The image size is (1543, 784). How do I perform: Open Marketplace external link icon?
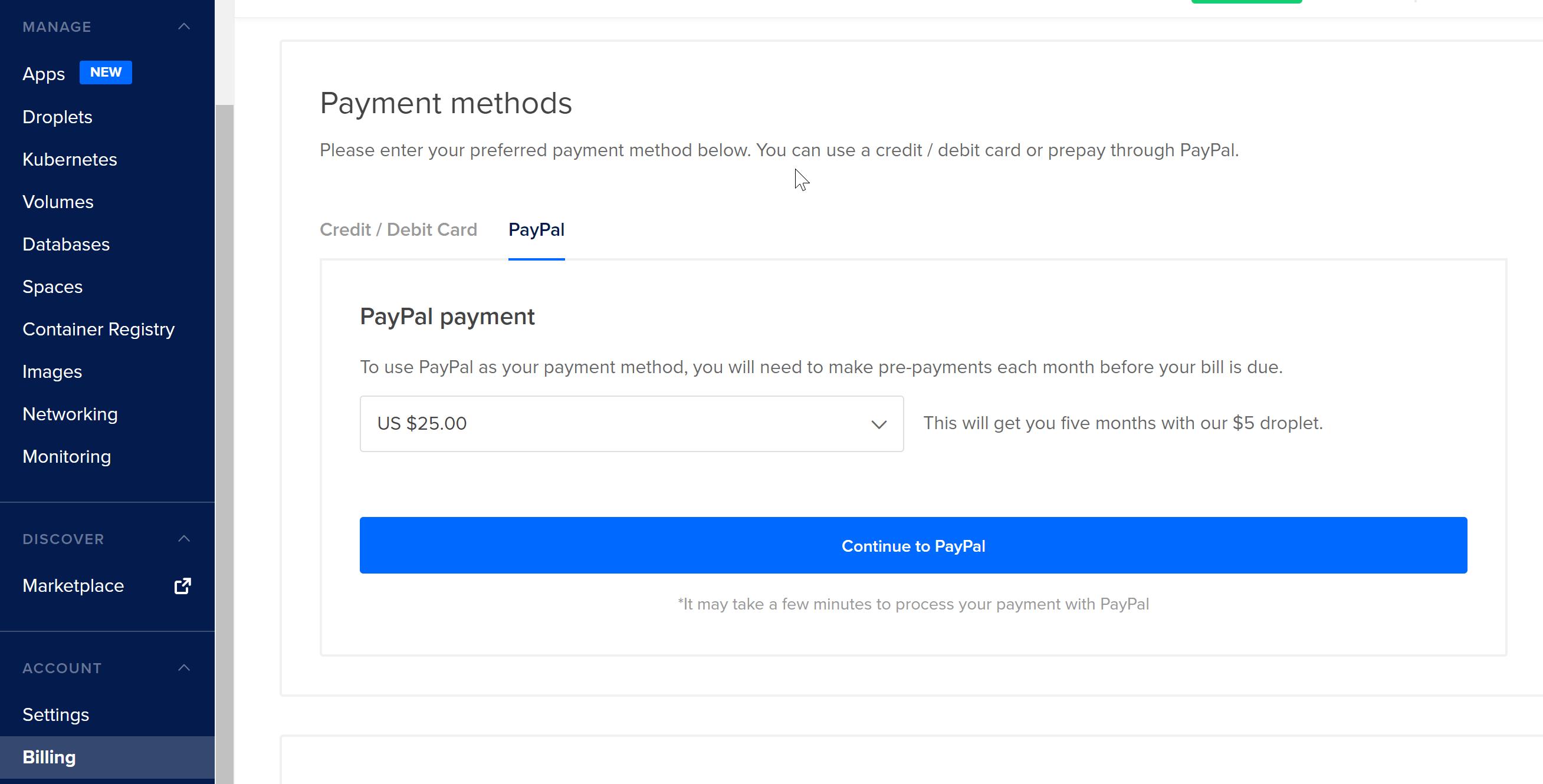point(183,586)
